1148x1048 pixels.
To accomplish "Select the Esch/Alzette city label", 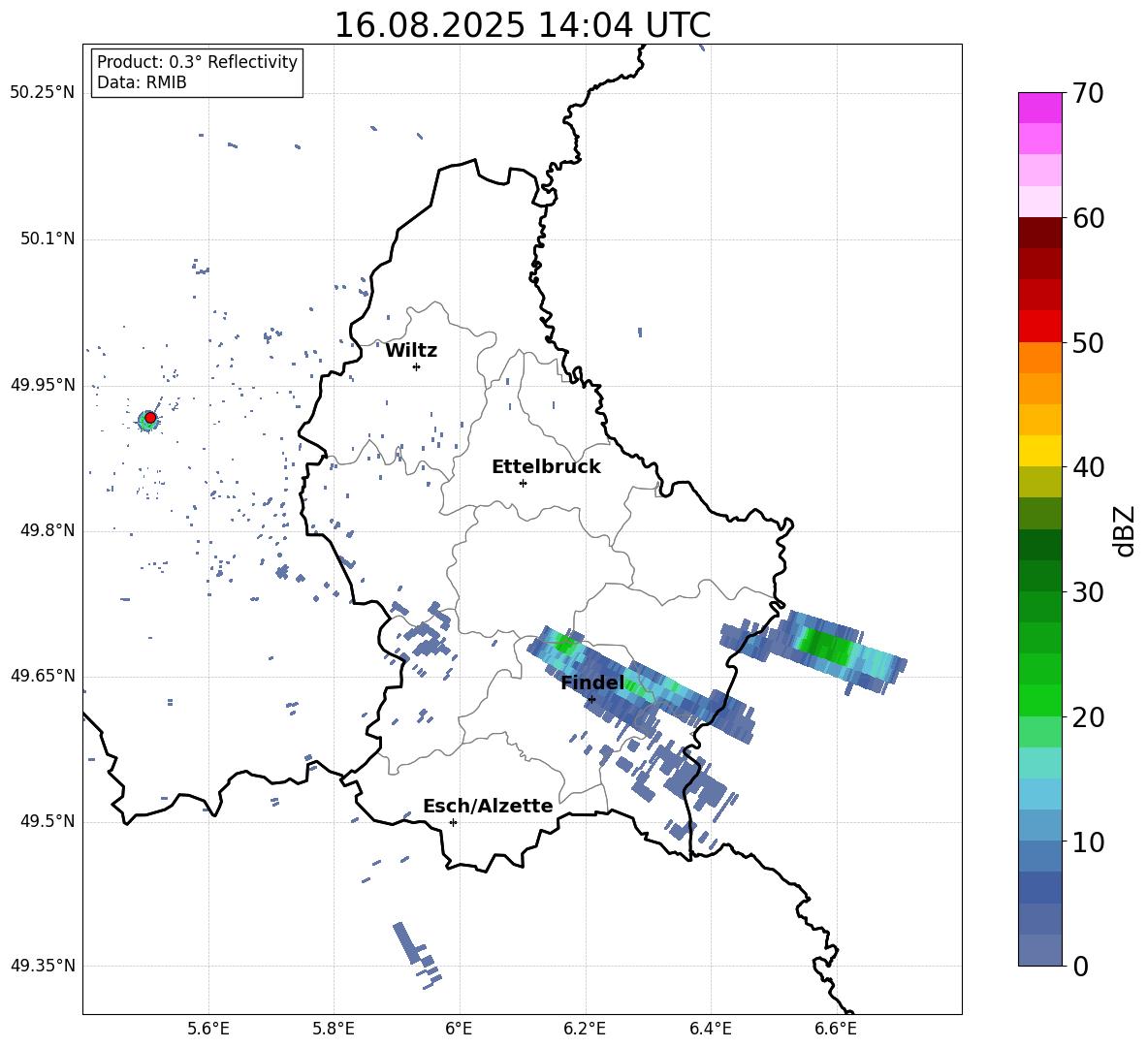I will coord(488,806).
